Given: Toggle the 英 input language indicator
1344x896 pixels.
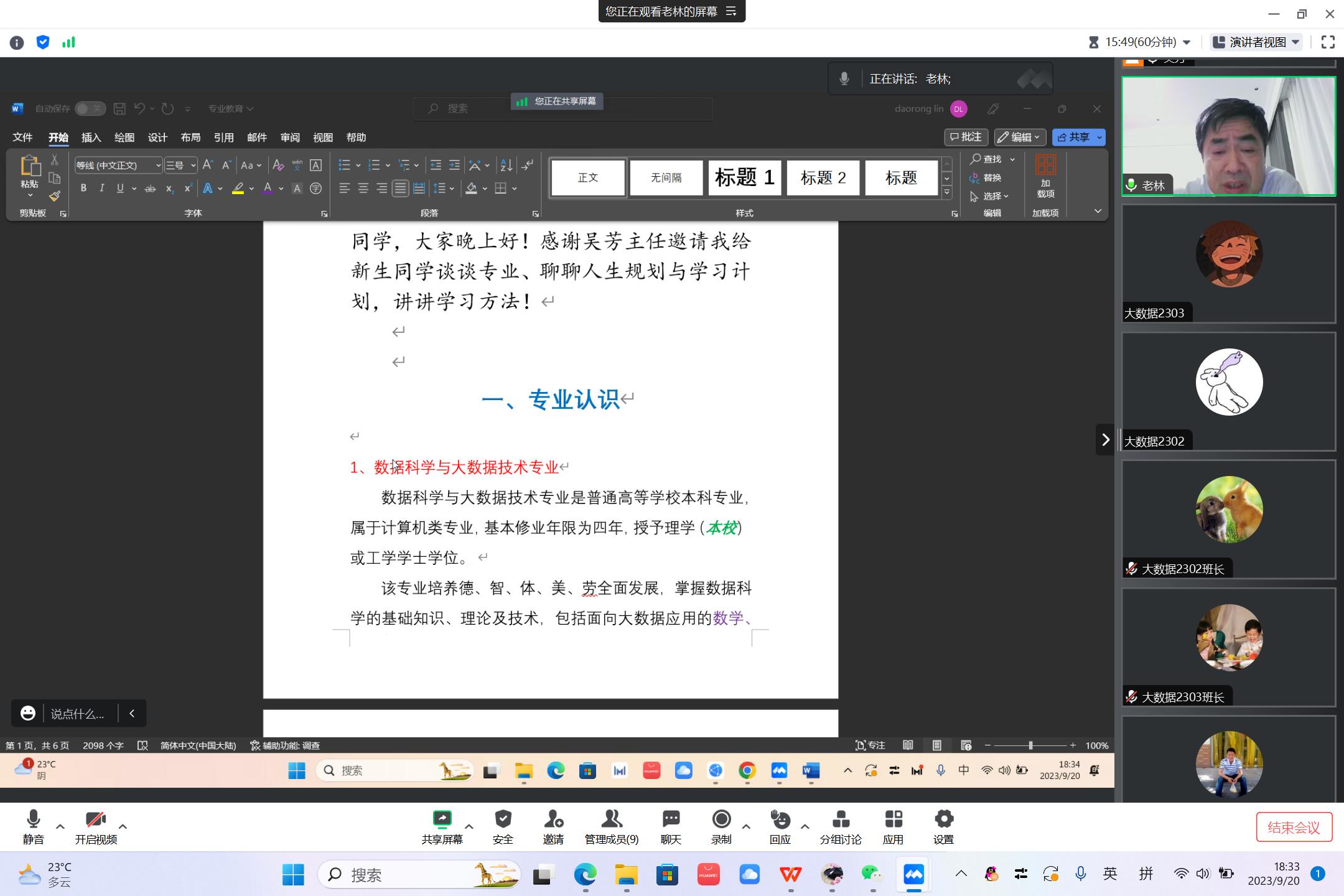Looking at the screenshot, I should (x=1110, y=874).
